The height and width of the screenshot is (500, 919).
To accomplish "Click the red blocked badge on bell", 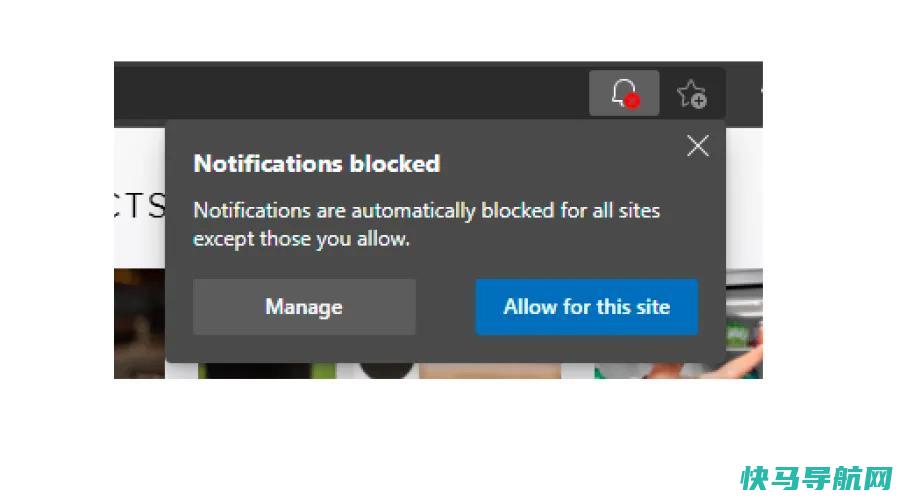I will (632, 101).
